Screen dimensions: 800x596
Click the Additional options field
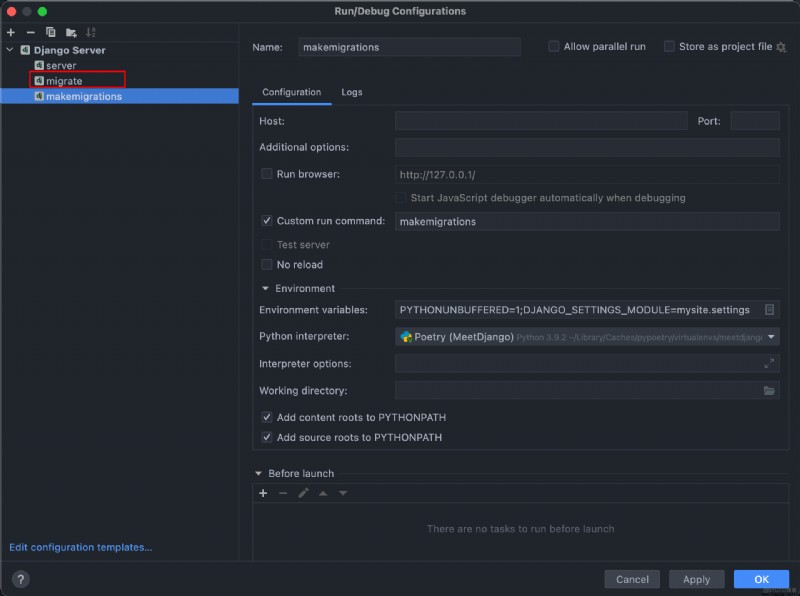click(587, 147)
